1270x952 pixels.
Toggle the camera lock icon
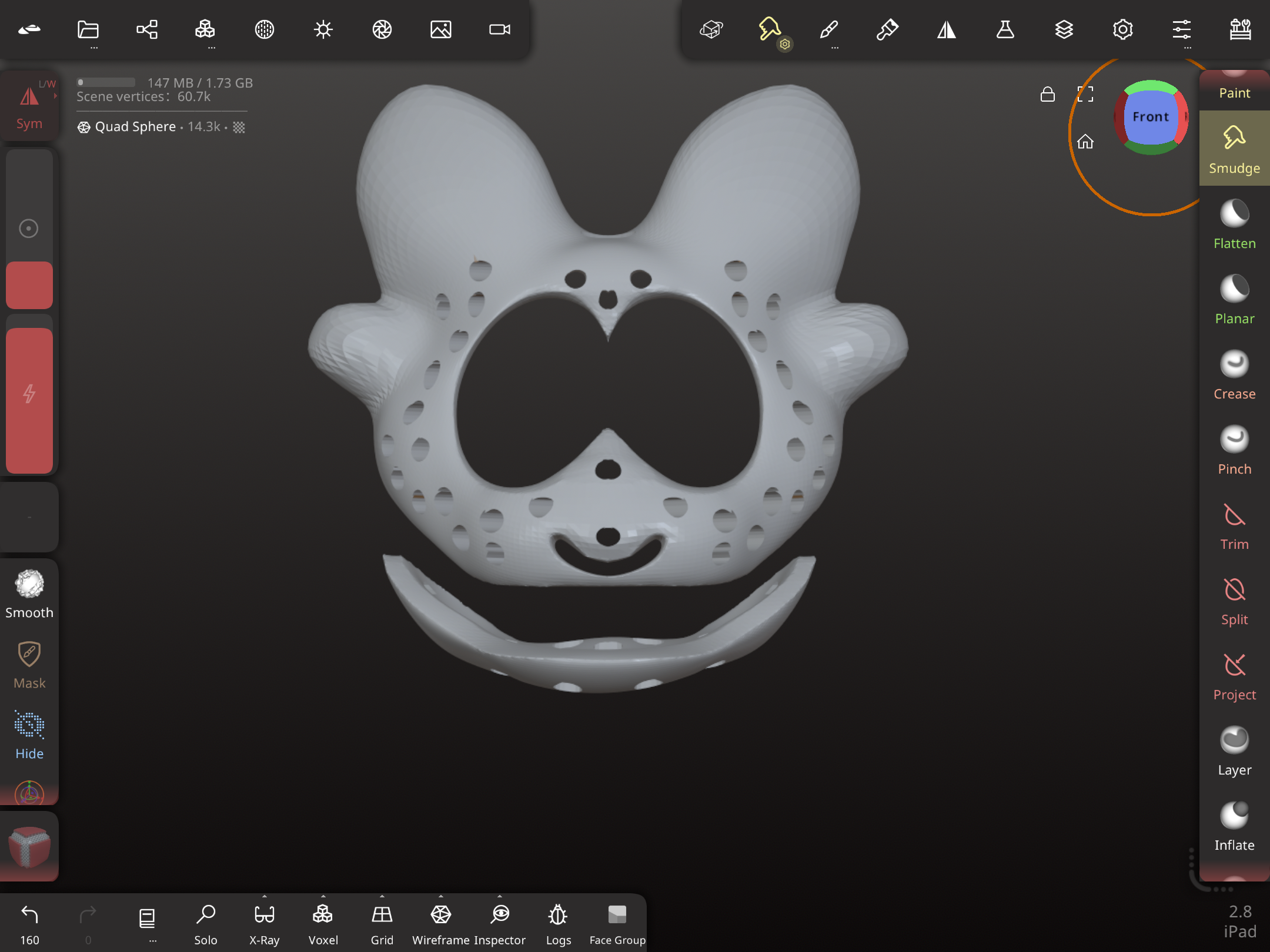1048,94
